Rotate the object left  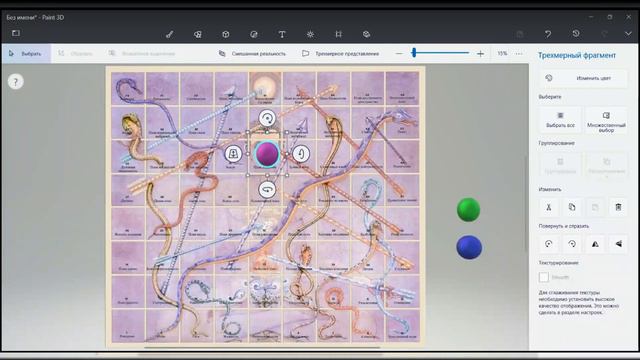coord(549,244)
